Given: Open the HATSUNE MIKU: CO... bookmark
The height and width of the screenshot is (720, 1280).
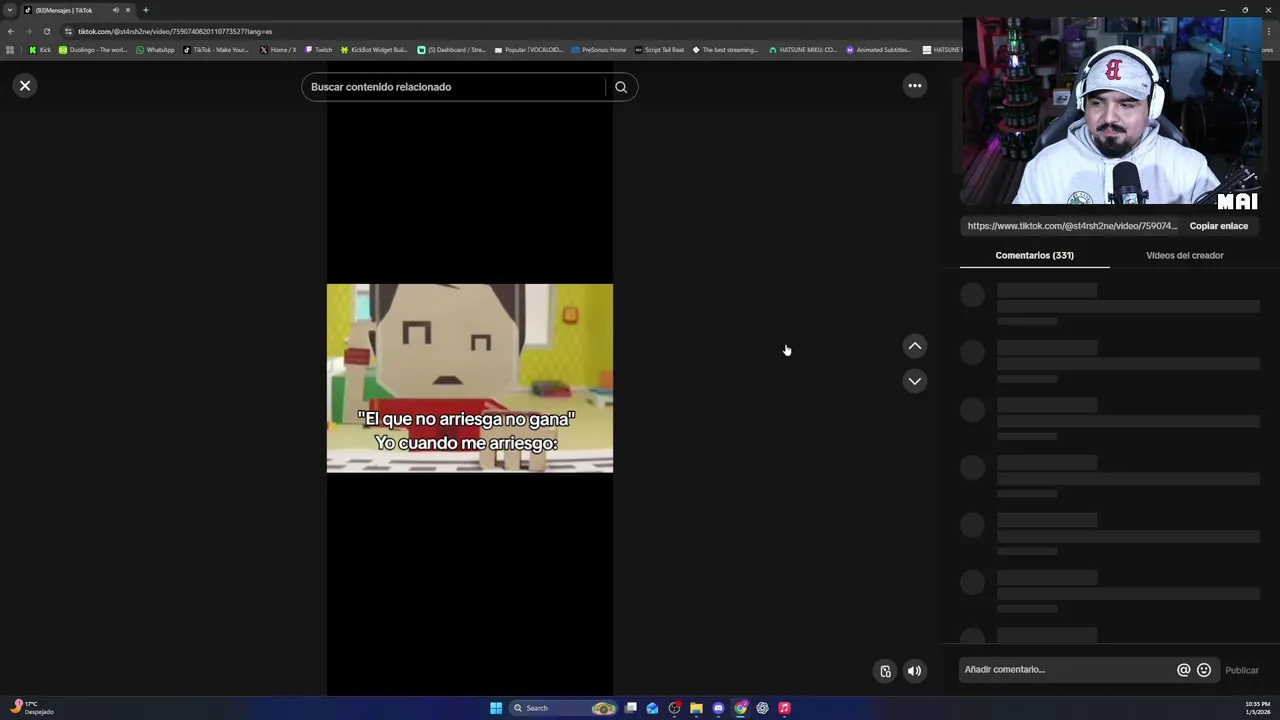Looking at the screenshot, I should [803, 49].
